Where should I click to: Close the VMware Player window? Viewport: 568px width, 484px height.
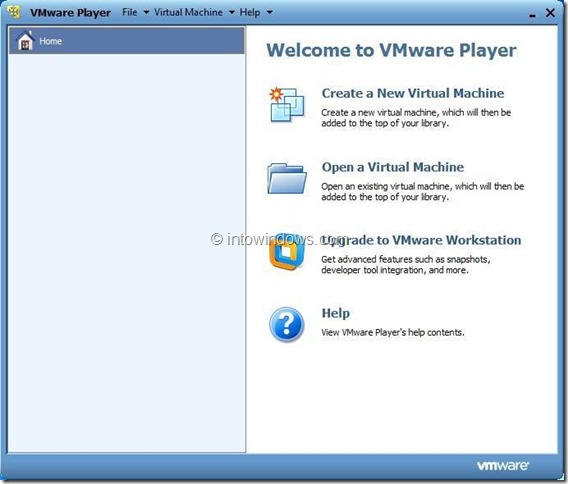click(550, 13)
